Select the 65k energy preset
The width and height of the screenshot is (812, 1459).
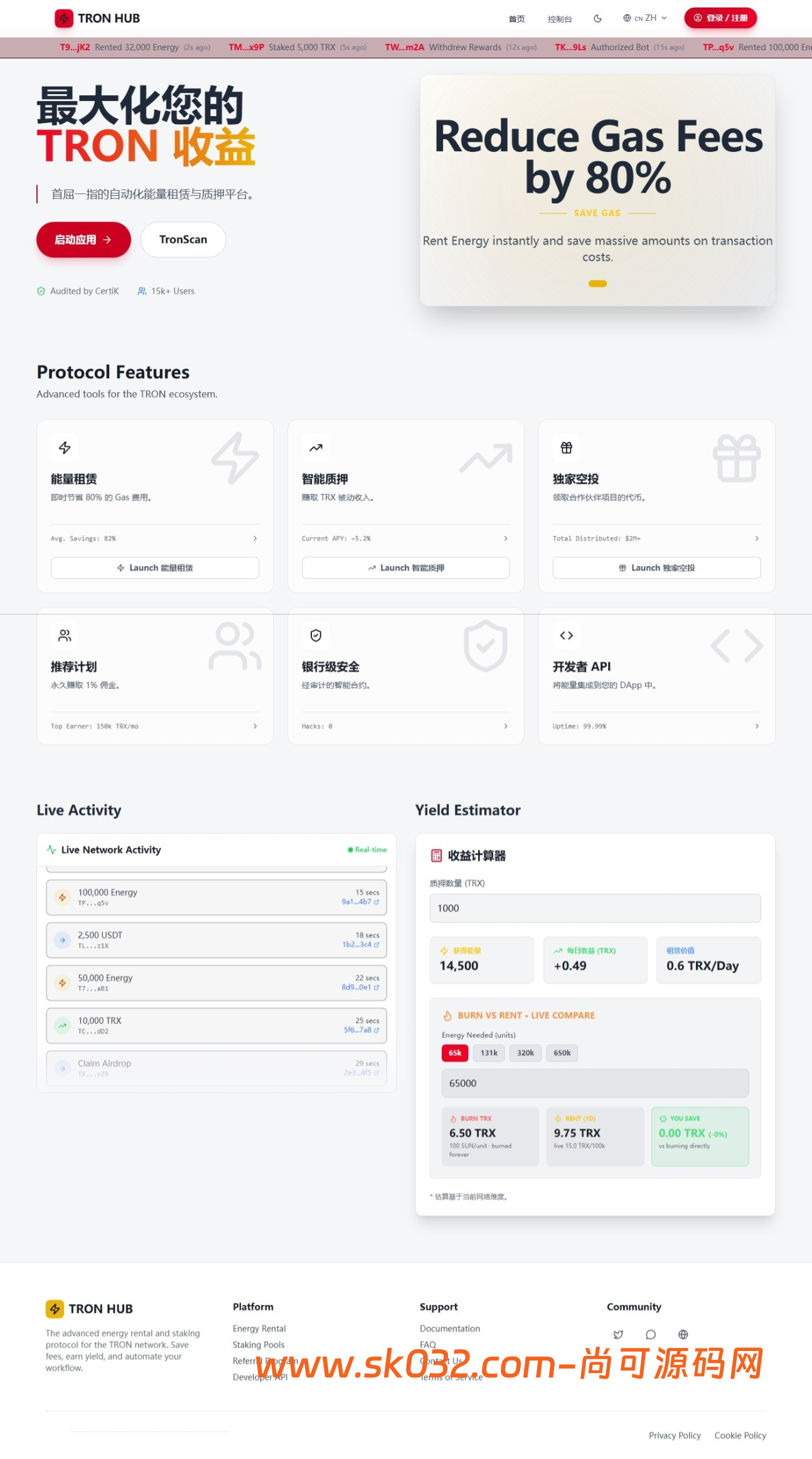(455, 1053)
